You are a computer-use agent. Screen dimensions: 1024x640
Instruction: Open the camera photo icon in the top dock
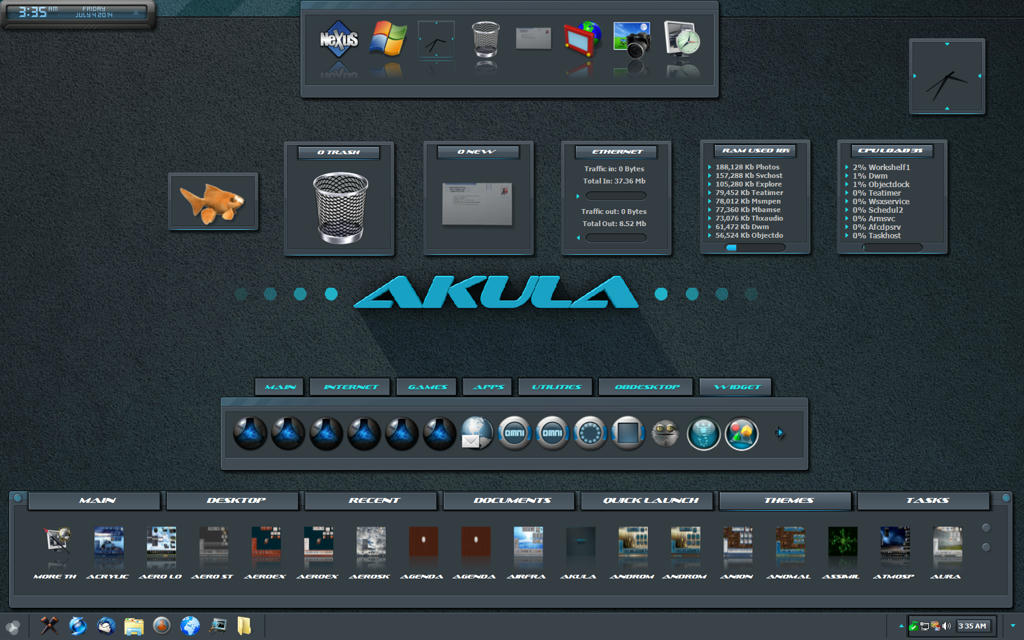[632, 39]
